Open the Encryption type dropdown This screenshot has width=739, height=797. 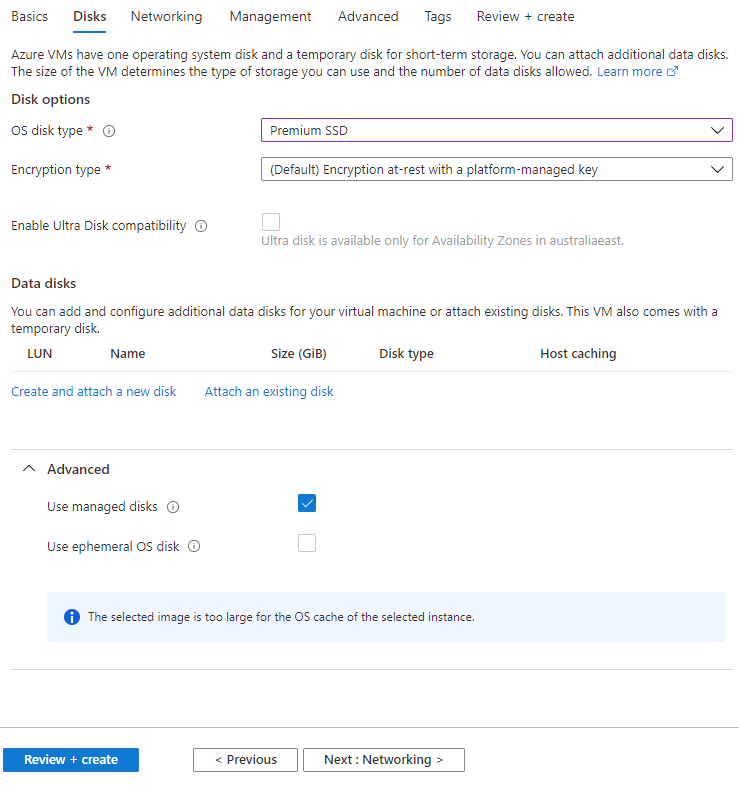497,169
